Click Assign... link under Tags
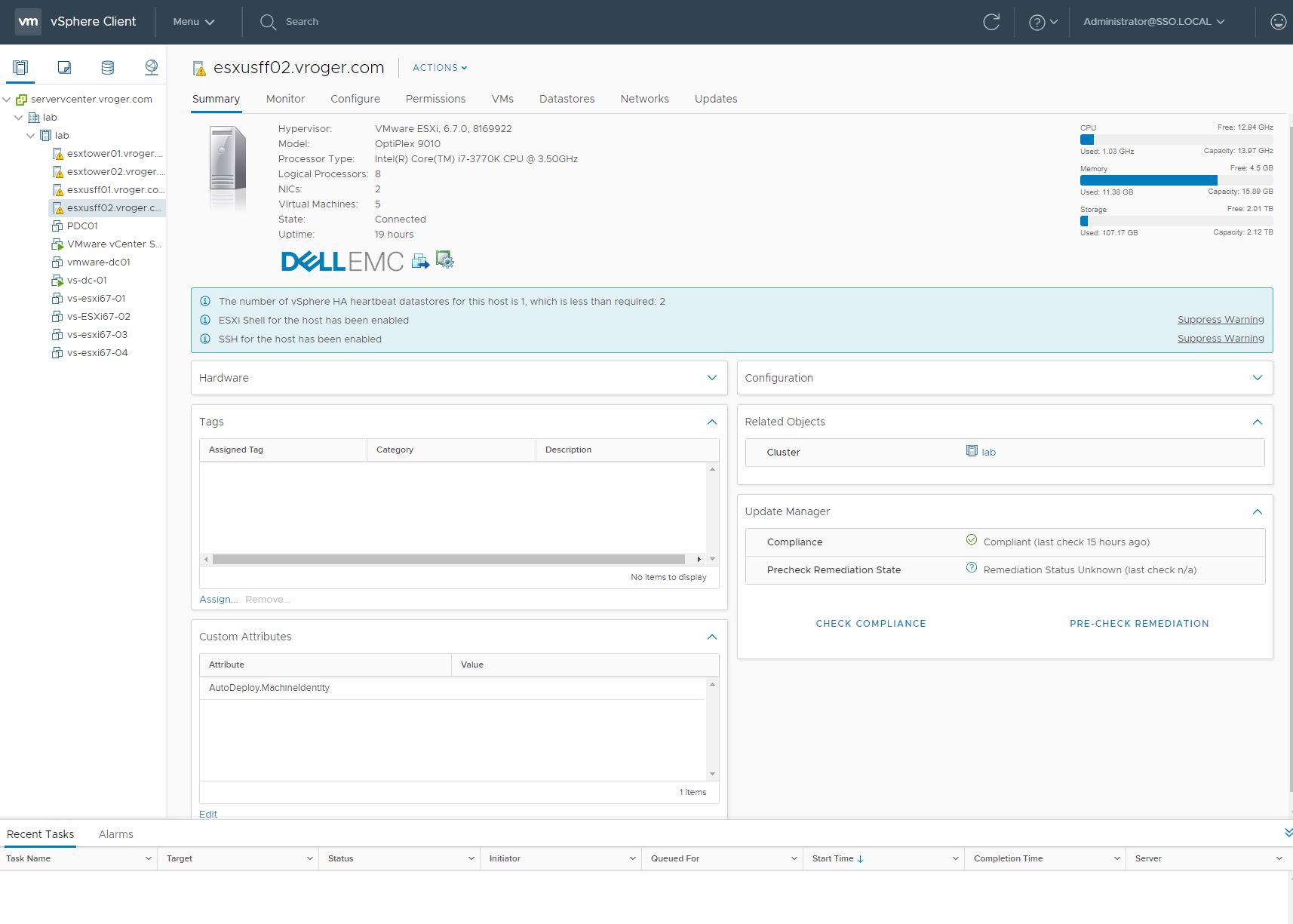This screenshot has width=1293, height=924. tap(218, 599)
